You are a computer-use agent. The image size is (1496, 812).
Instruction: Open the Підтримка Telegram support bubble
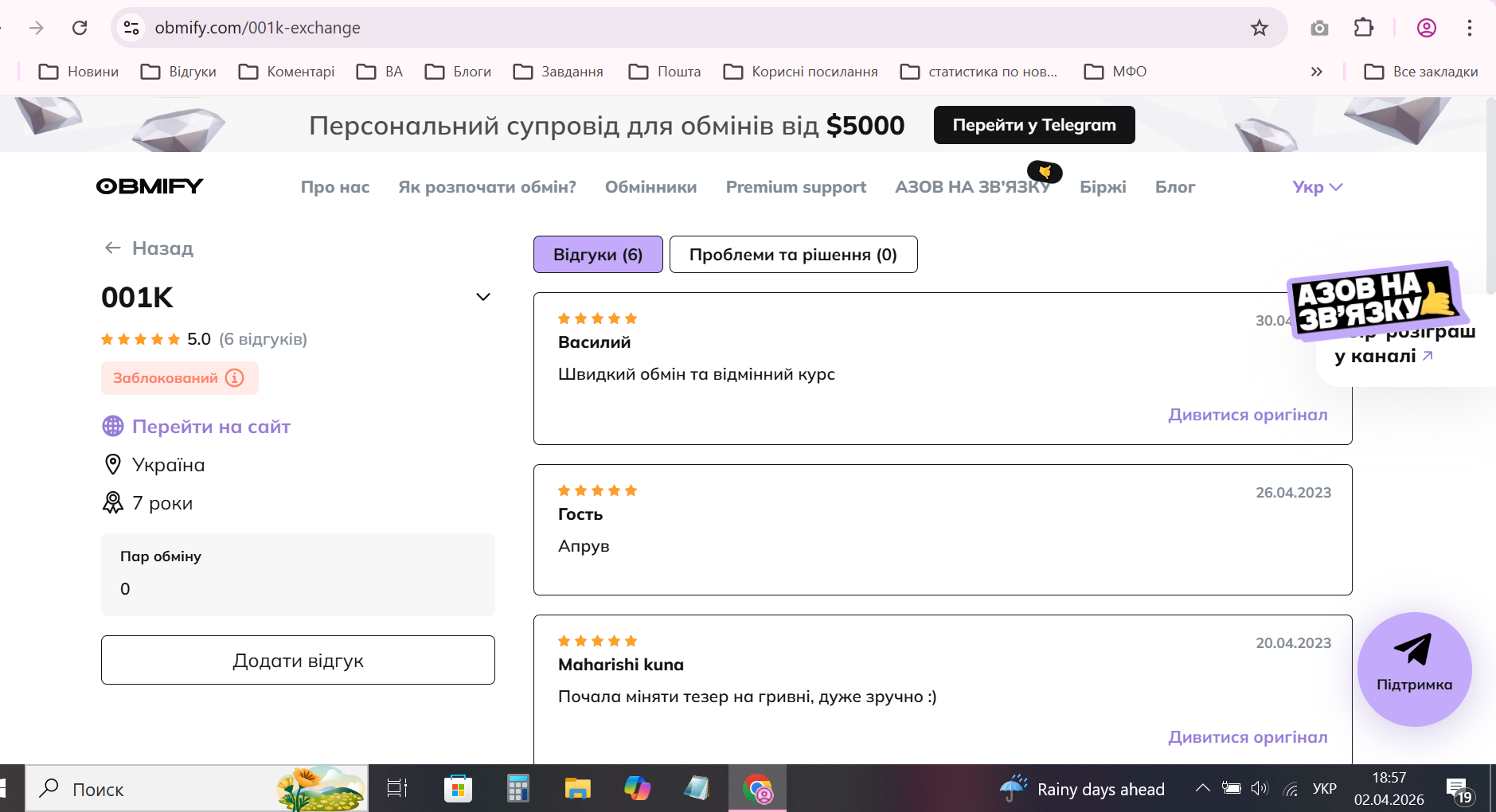1414,669
